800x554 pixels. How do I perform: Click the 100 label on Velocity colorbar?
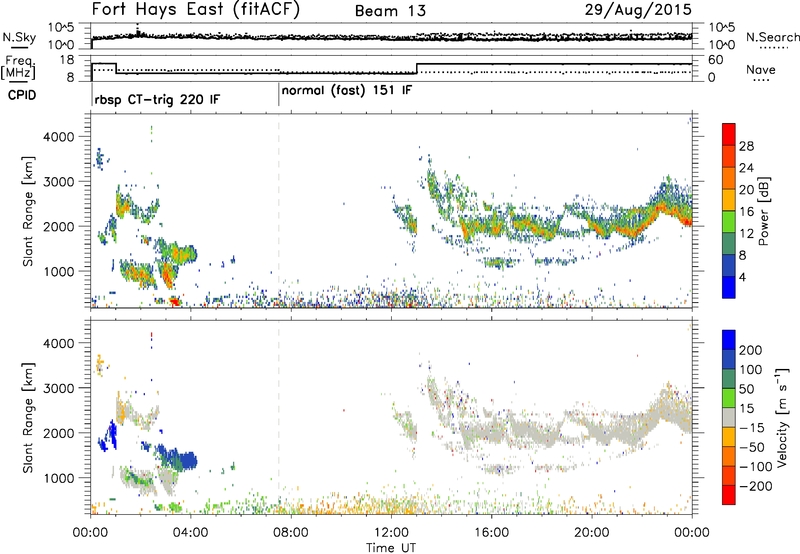pyautogui.click(x=751, y=369)
